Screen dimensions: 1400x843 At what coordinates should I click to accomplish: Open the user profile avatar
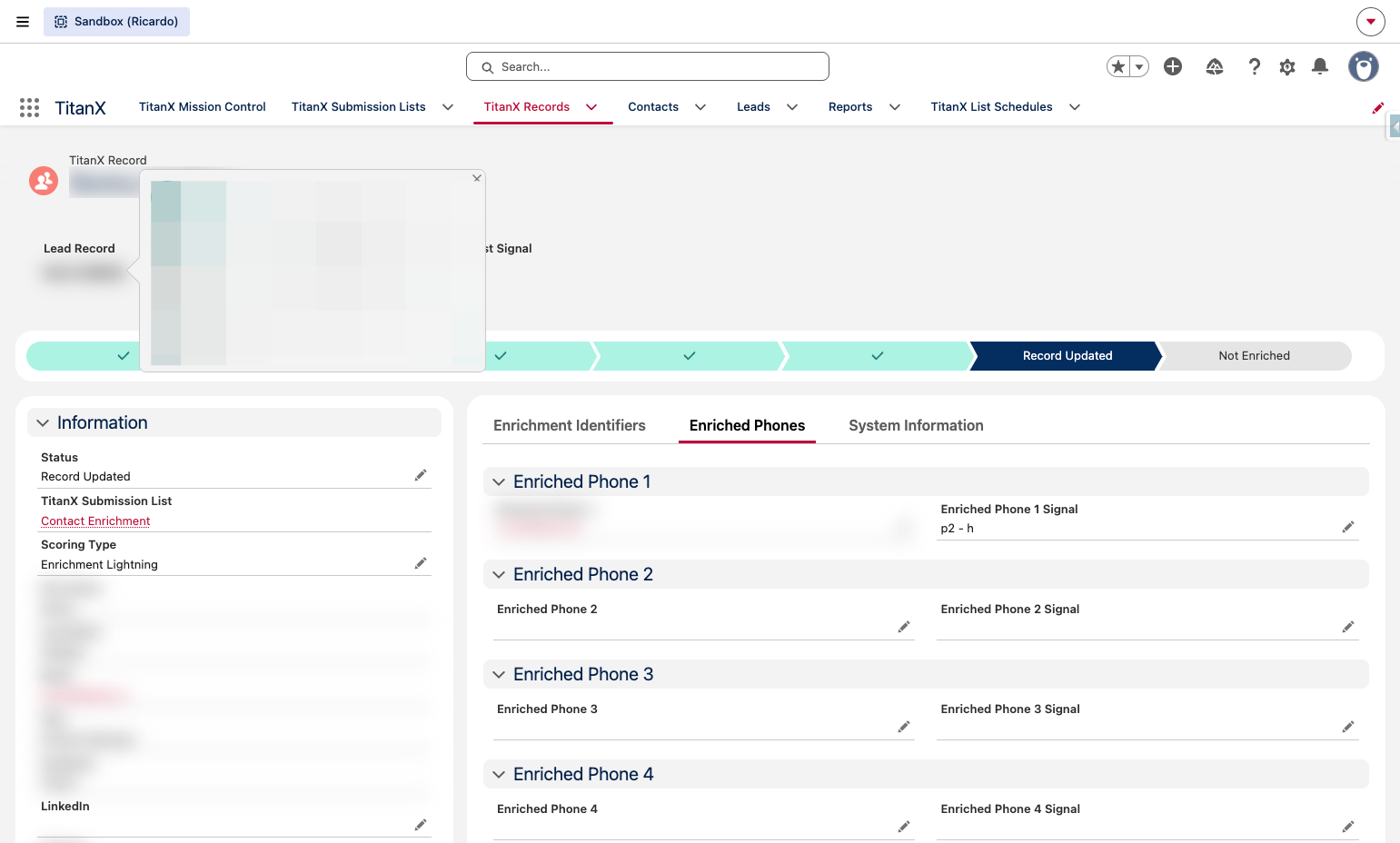coord(1363,66)
